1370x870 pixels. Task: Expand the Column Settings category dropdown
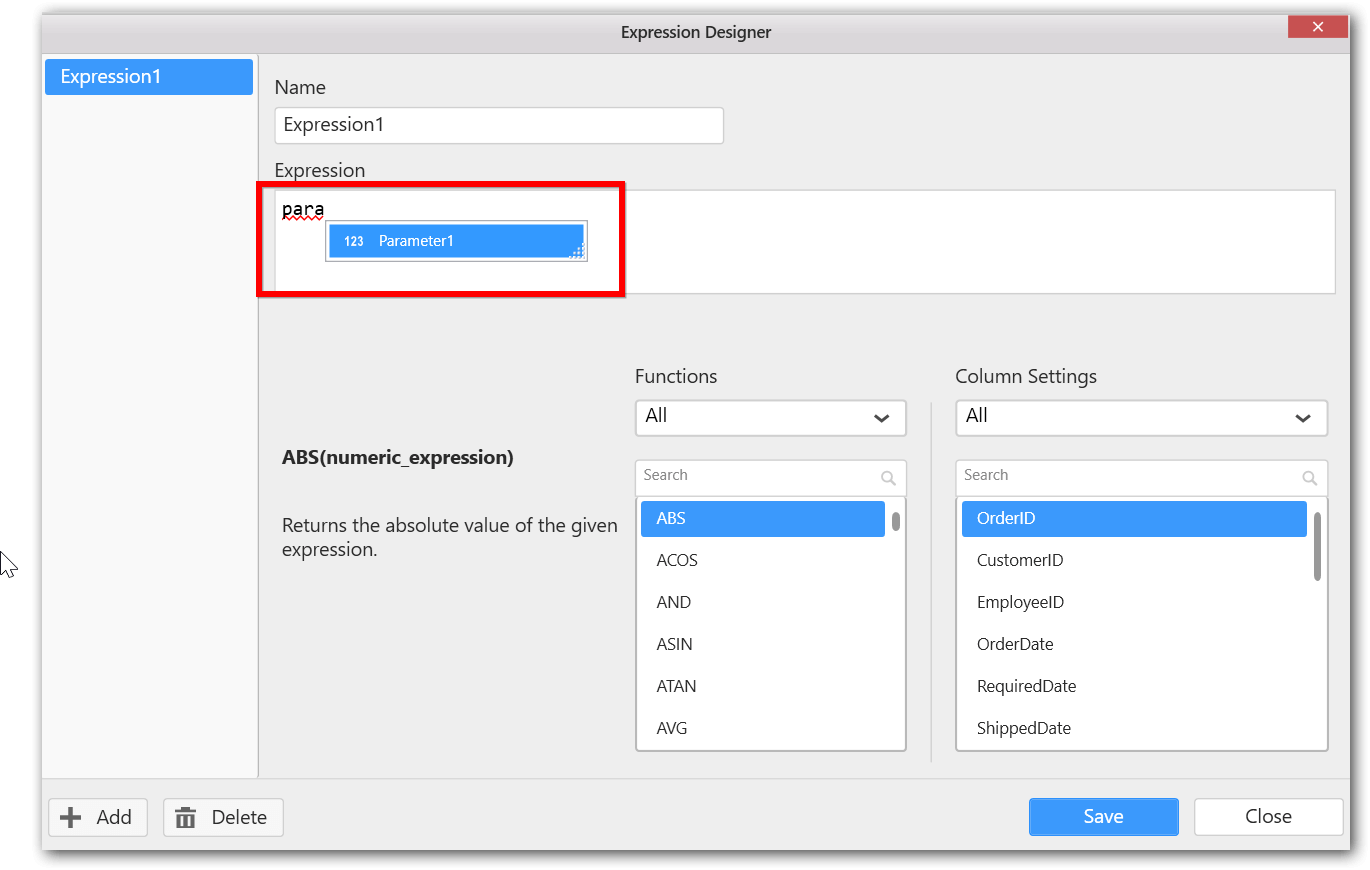click(x=1302, y=418)
